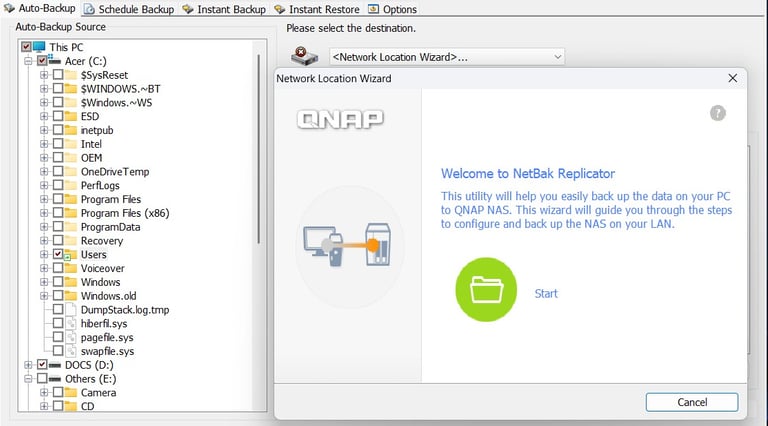Click the $SysReset folder icon

(71, 75)
